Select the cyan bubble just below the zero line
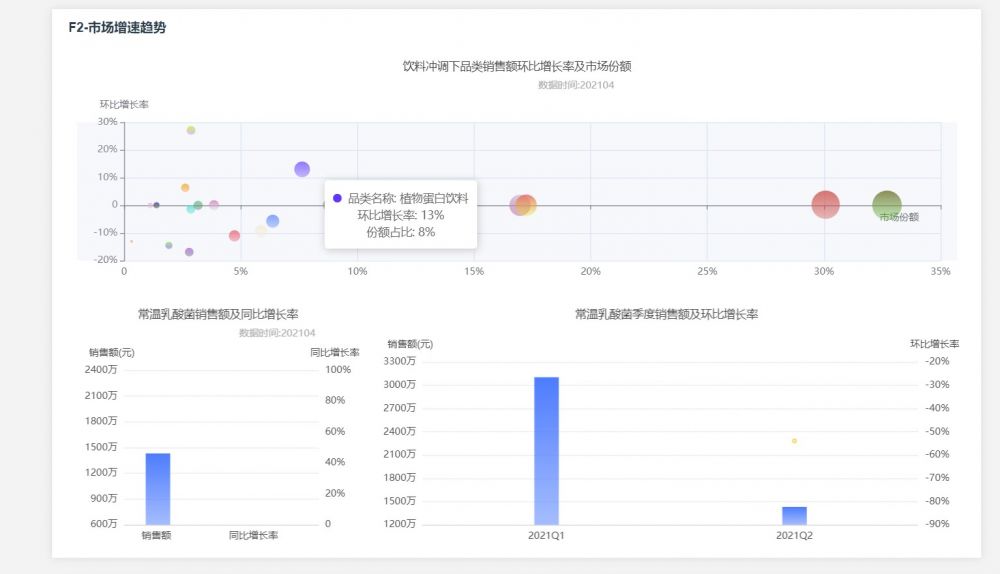 pos(191,209)
